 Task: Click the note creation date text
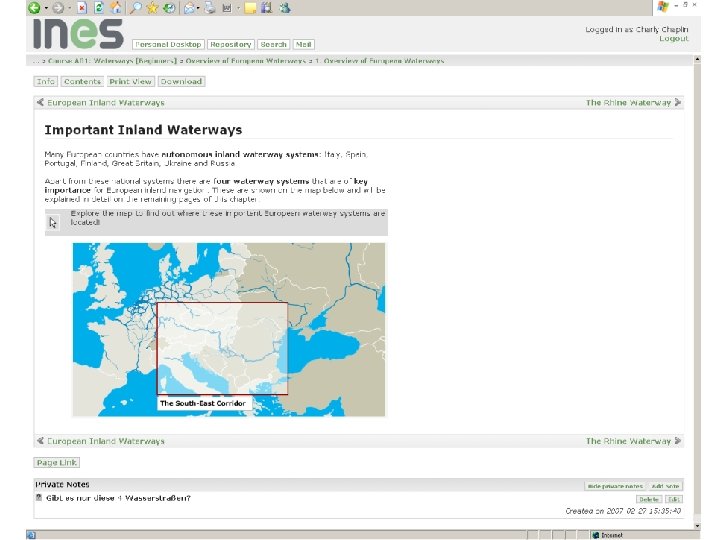click(623, 511)
